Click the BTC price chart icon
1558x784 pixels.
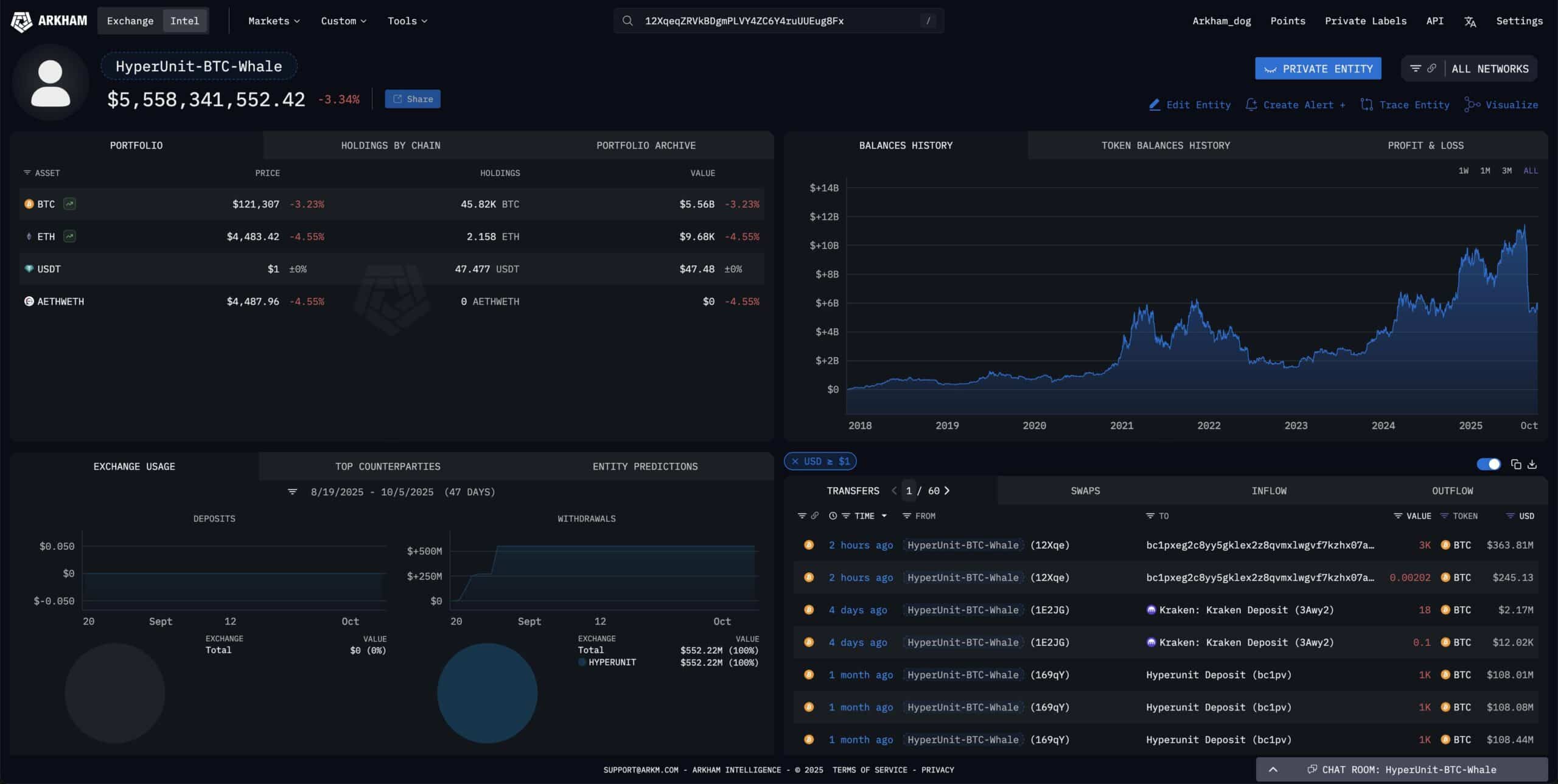(x=70, y=204)
